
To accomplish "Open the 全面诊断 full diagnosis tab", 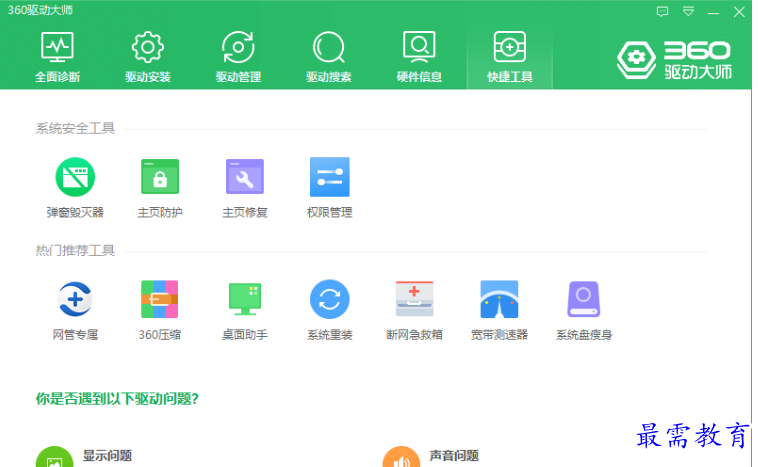I will tap(57, 57).
